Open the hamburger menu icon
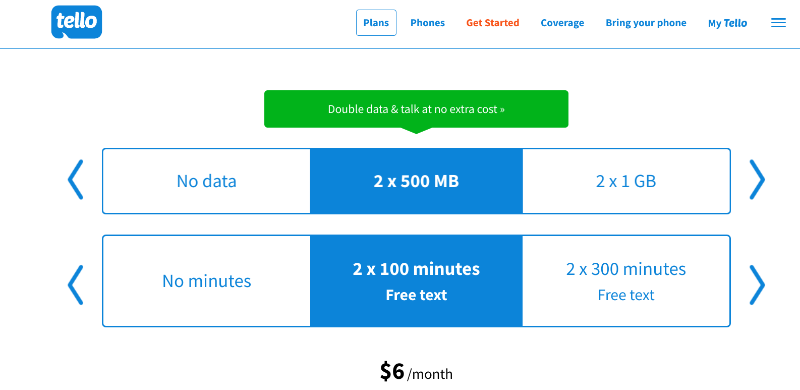Screen dimensions: 800x390 tap(778, 23)
